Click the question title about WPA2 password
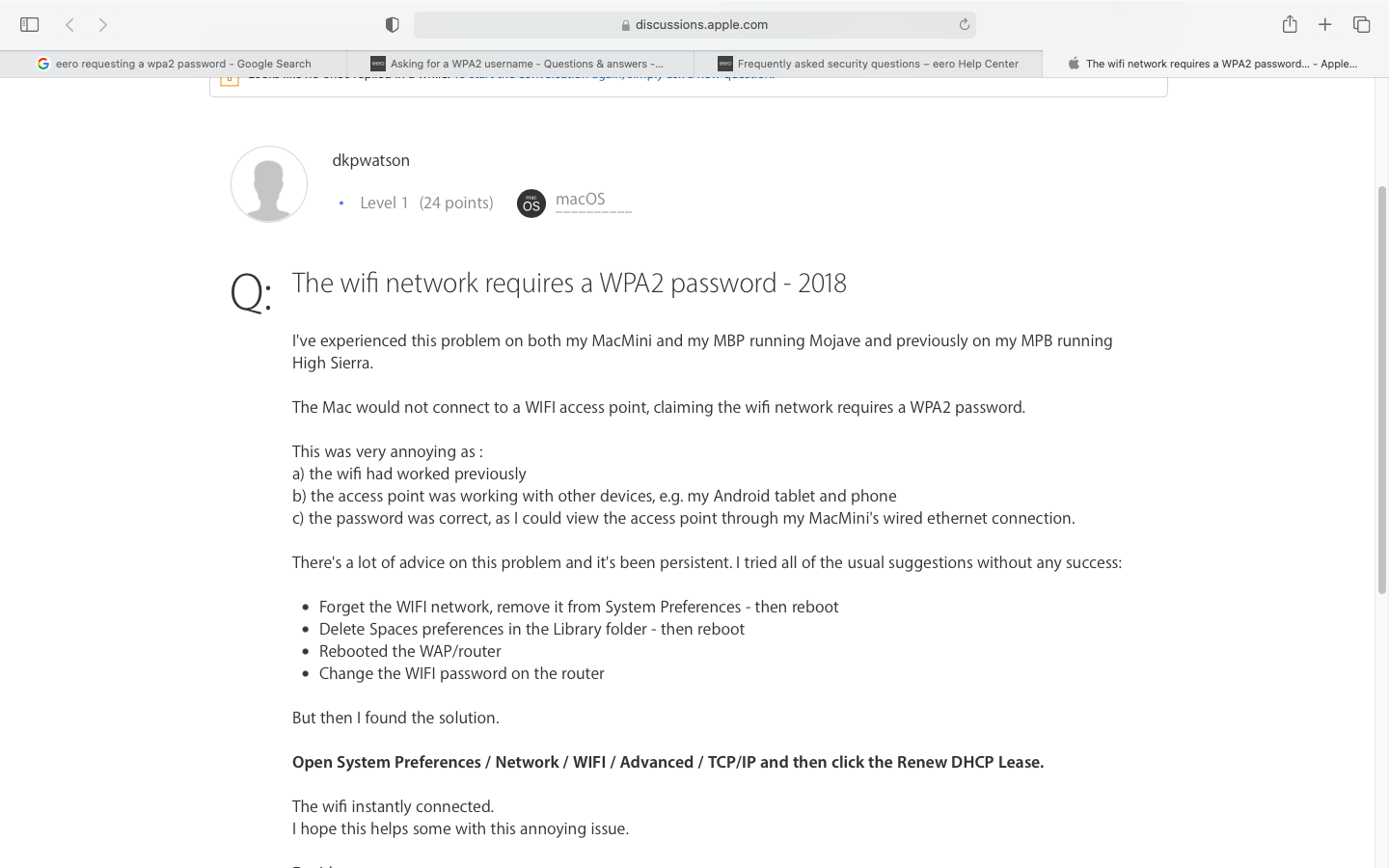 (x=569, y=283)
